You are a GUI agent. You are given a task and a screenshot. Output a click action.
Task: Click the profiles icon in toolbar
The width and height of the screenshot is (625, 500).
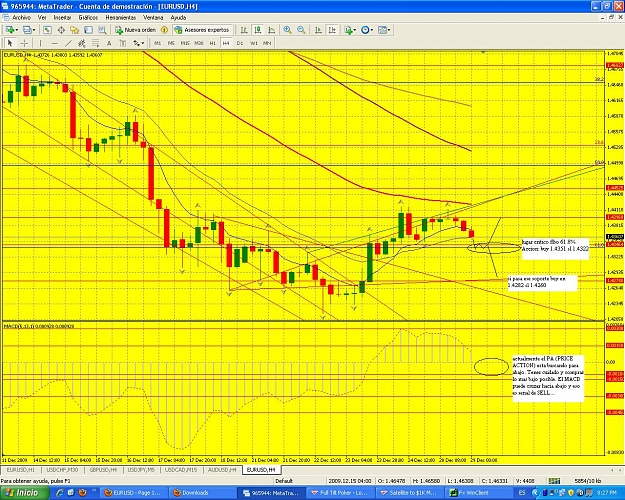tap(27, 30)
